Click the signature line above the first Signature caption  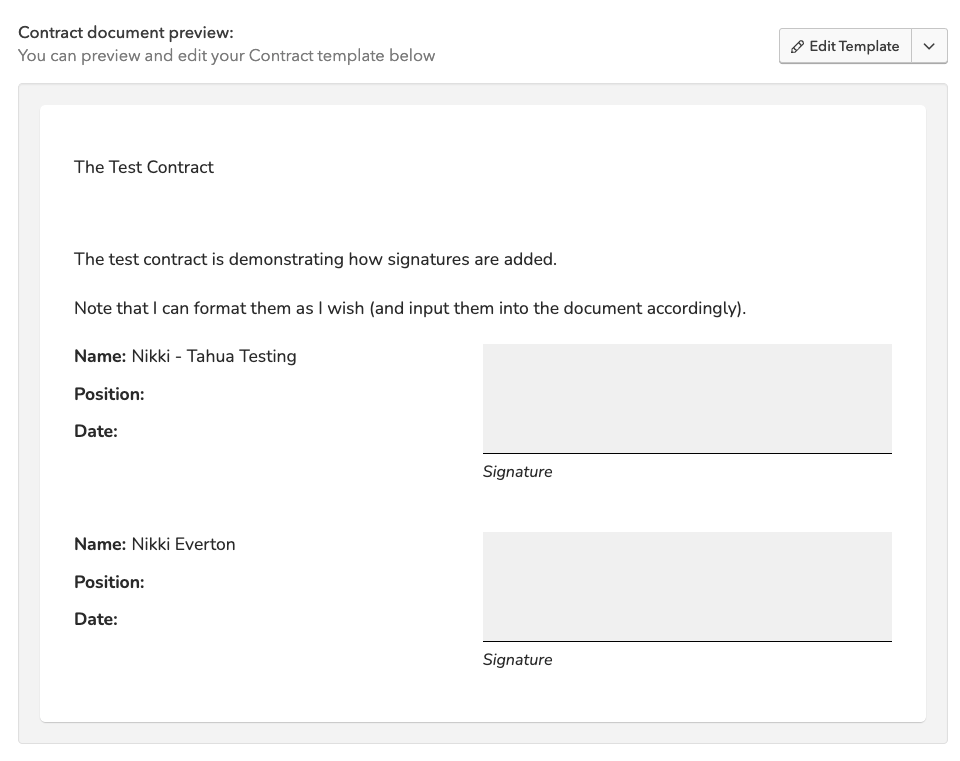[687, 453]
